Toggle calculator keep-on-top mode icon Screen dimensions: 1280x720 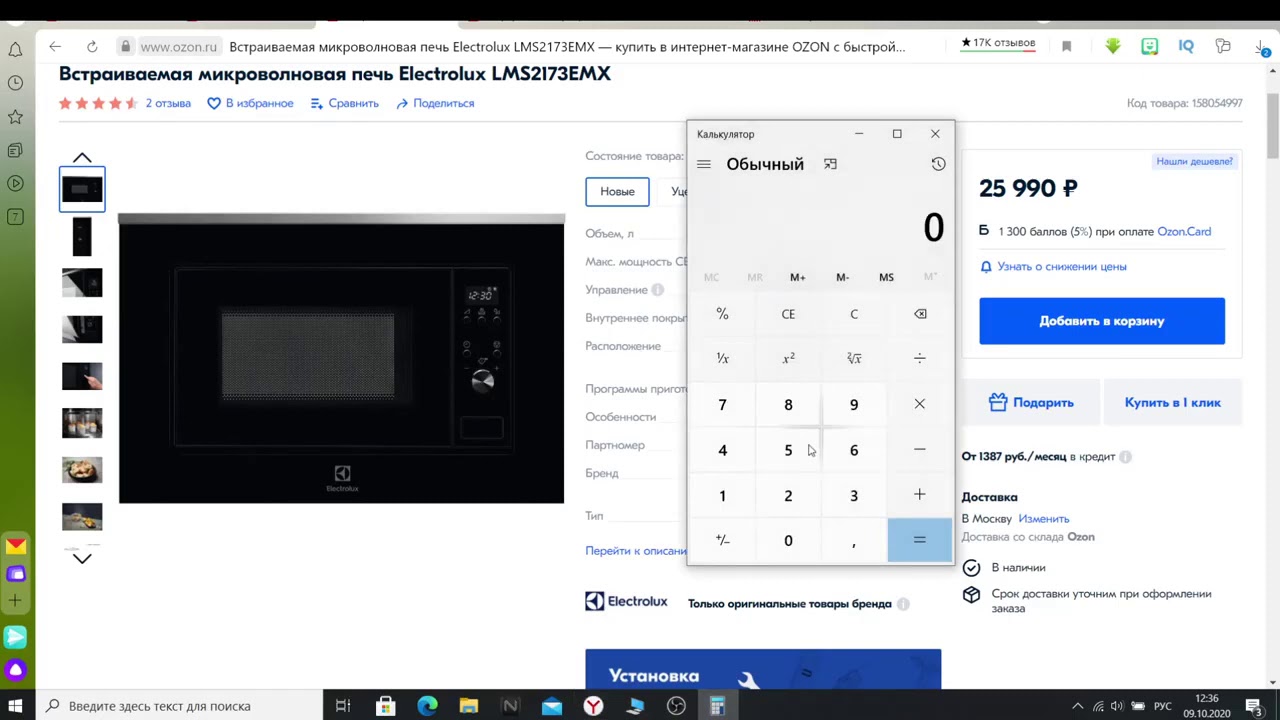click(x=830, y=164)
